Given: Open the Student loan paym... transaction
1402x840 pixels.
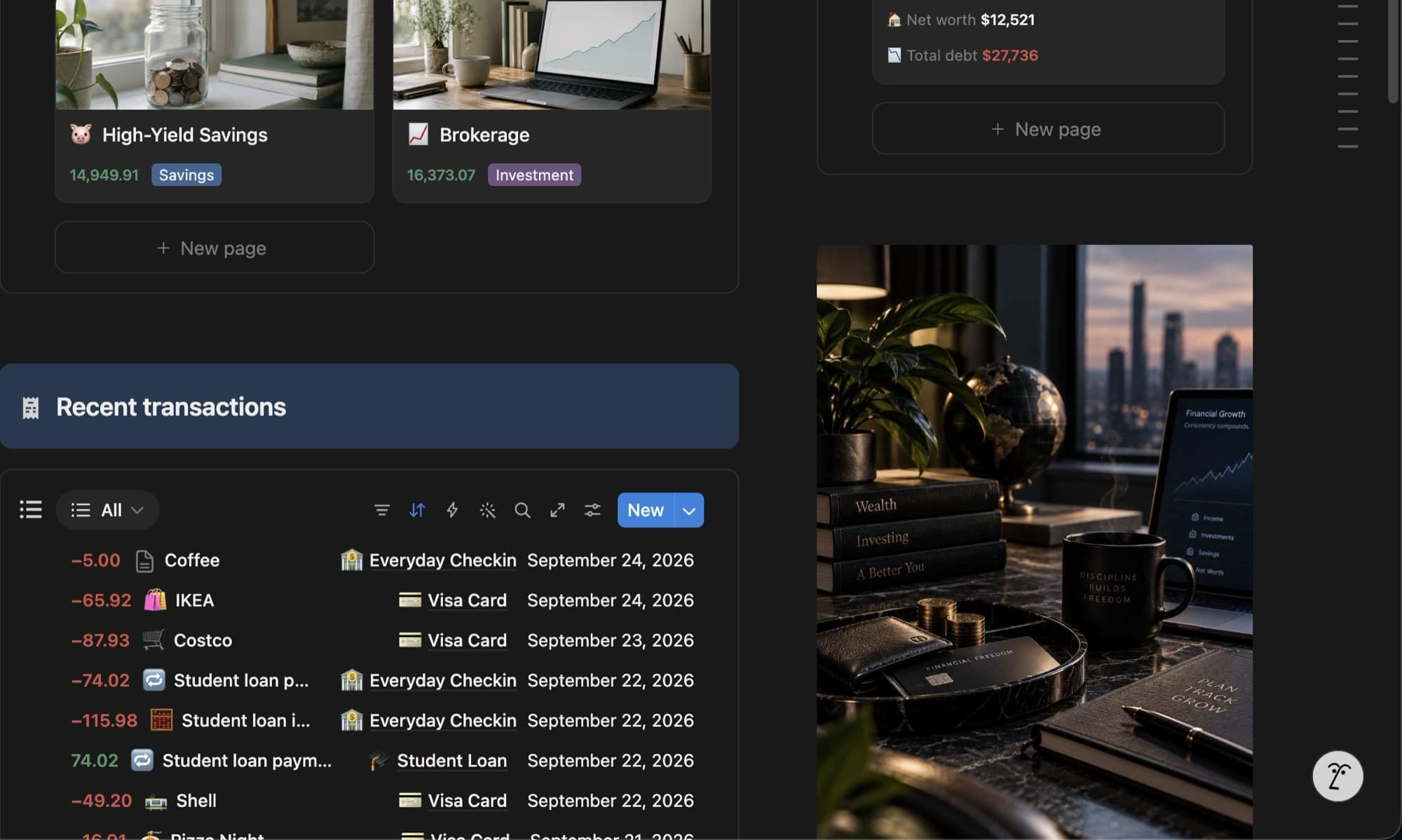Looking at the screenshot, I should click(382, 761).
